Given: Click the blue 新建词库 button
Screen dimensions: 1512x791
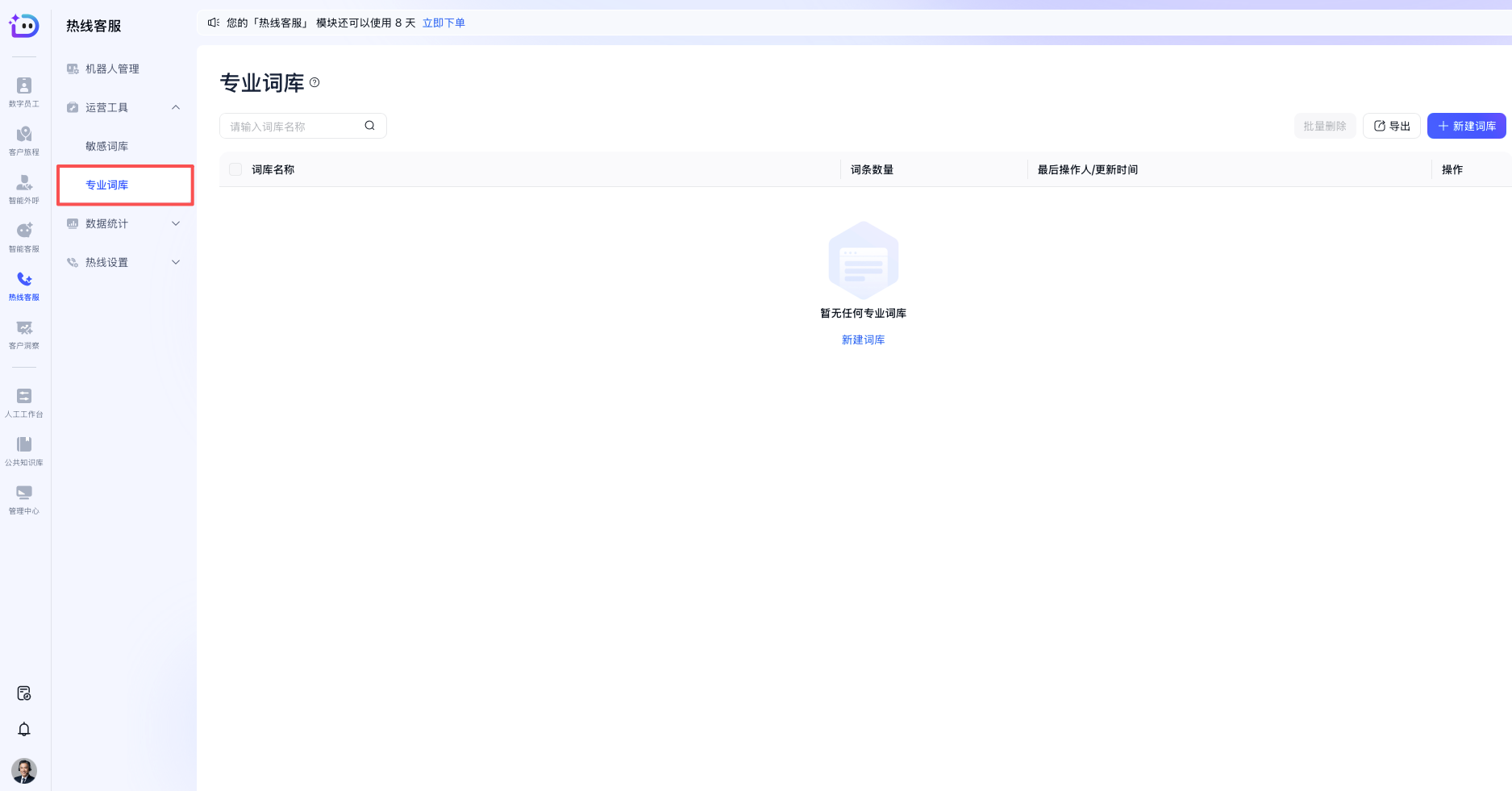Looking at the screenshot, I should point(1466,126).
